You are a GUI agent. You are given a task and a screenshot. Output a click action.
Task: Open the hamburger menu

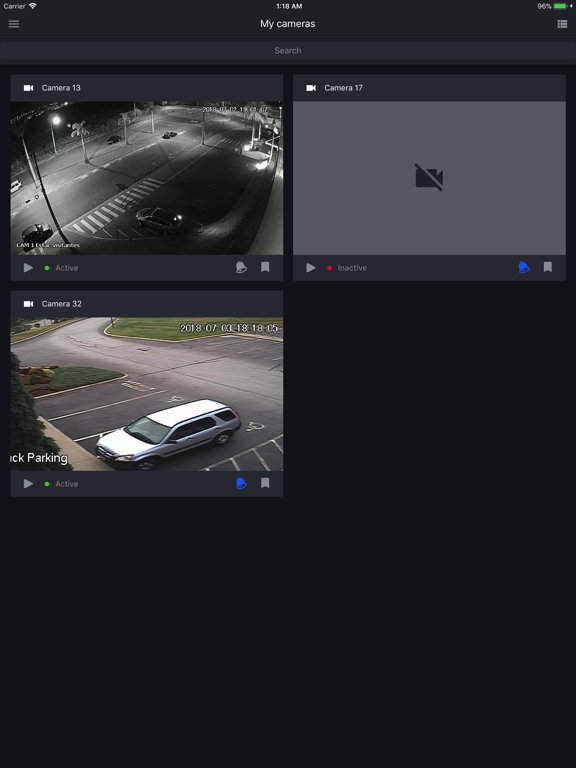(14, 24)
